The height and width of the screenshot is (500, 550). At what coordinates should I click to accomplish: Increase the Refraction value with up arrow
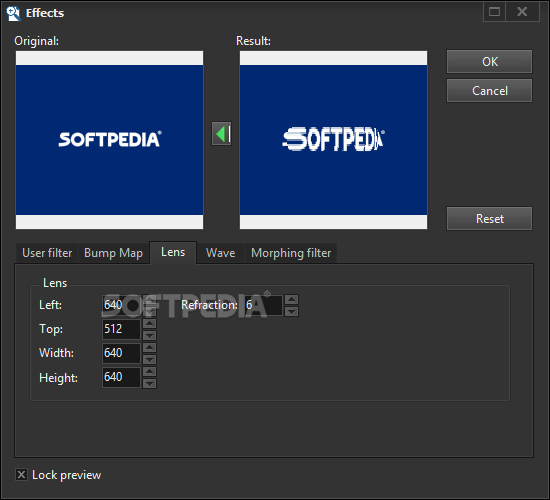click(291, 299)
